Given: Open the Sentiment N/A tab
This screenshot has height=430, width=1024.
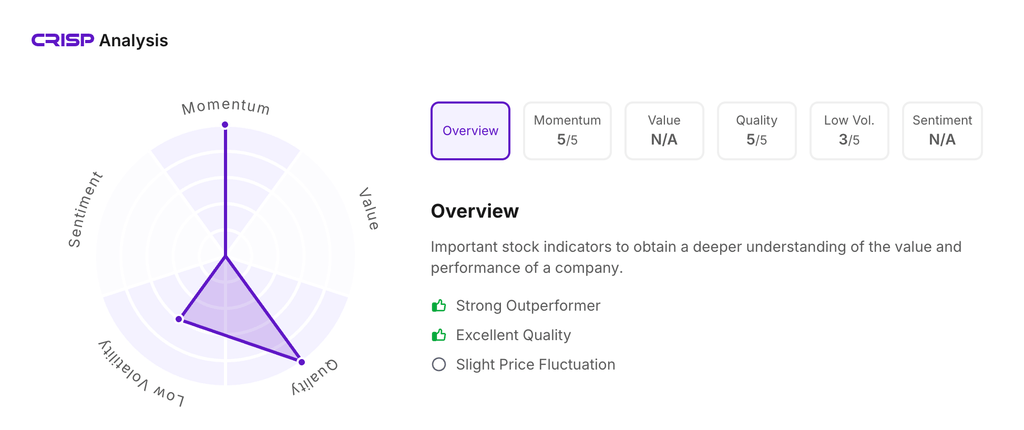Looking at the screenshot, I should pyautogui.click(x=942, y=131).
